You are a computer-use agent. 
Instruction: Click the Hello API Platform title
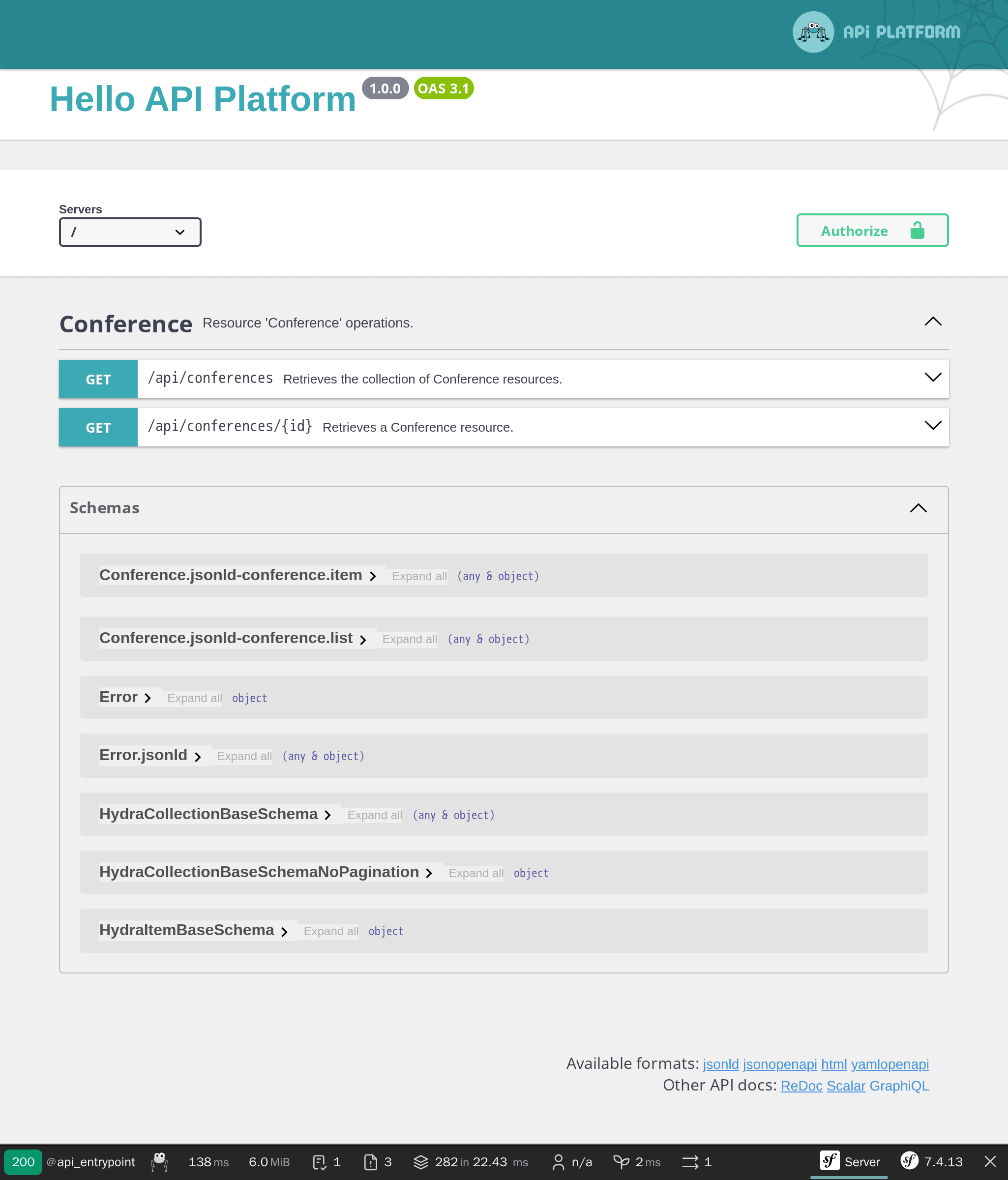(x=203, y=99)
